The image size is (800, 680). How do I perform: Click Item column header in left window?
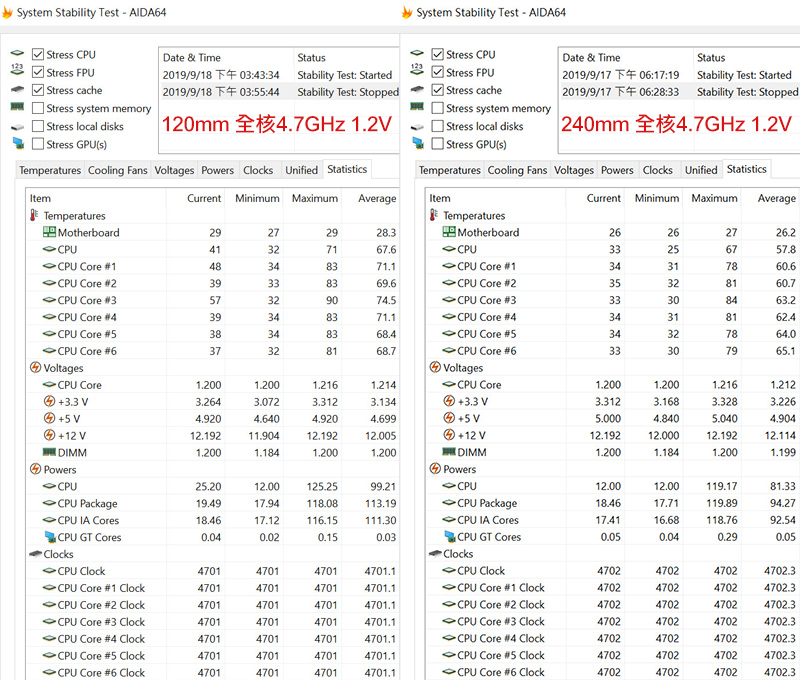(x=95, y=198)
